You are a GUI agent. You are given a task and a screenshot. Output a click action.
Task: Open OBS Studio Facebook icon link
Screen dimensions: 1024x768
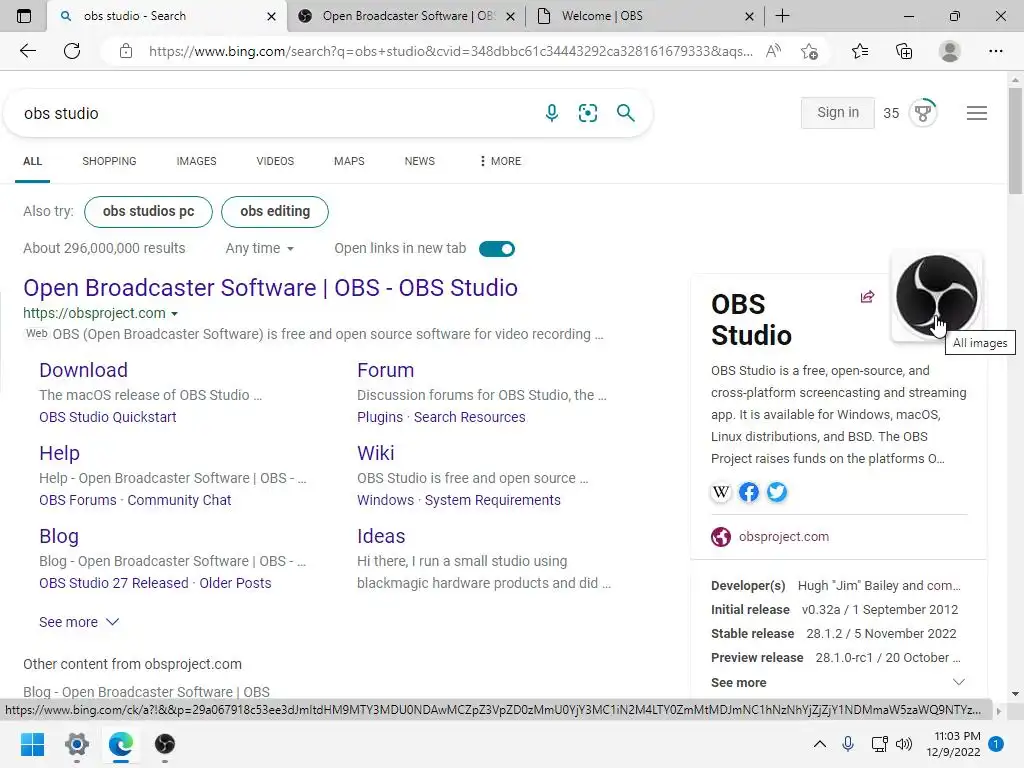coord(749,492)
